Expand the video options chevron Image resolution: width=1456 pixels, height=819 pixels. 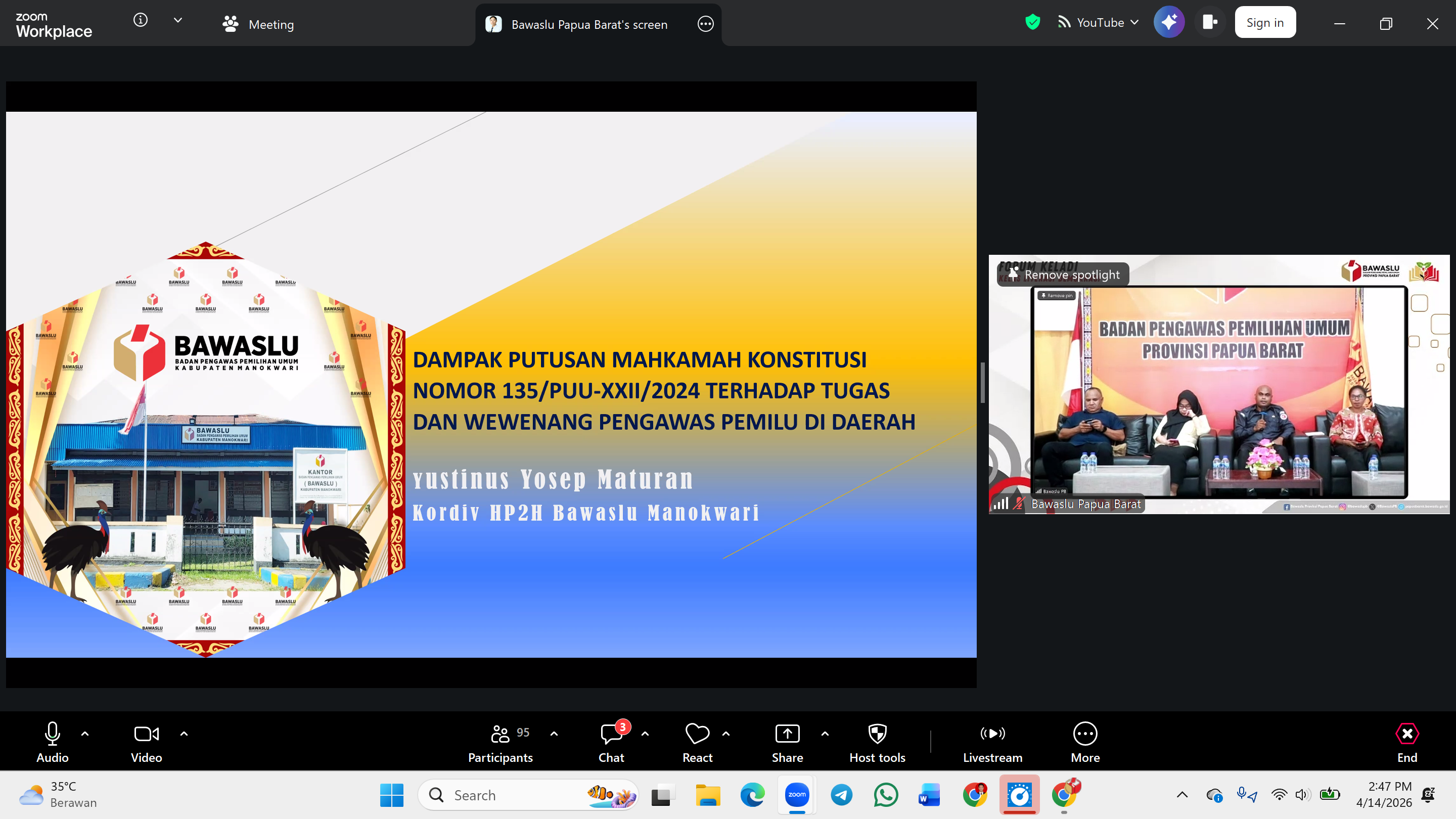pos(184,733)
